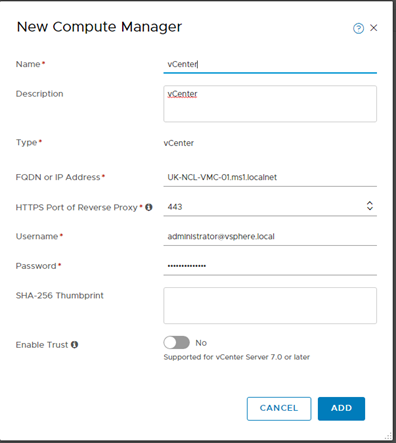Viewport: 396px width, 443px height.
Task: Show info icon next to Enable Trust
Action: [x=75, y=345]
